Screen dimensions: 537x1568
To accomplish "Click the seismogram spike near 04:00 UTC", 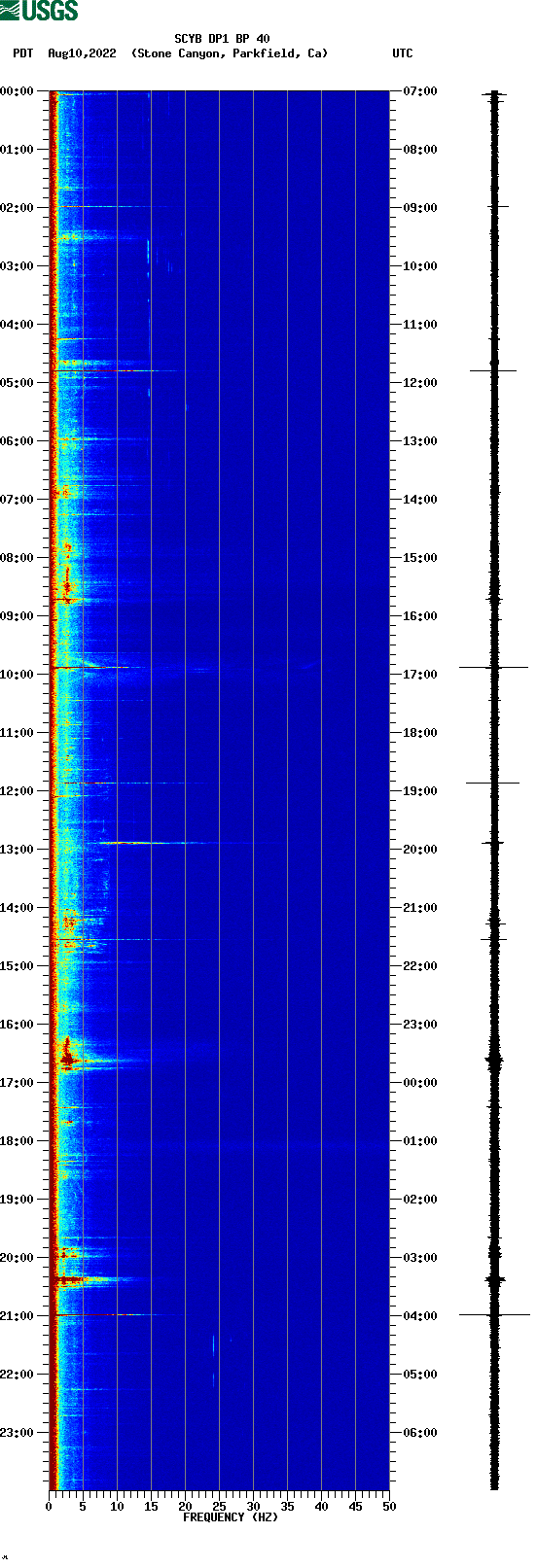I will click(x=494, y=1314).
